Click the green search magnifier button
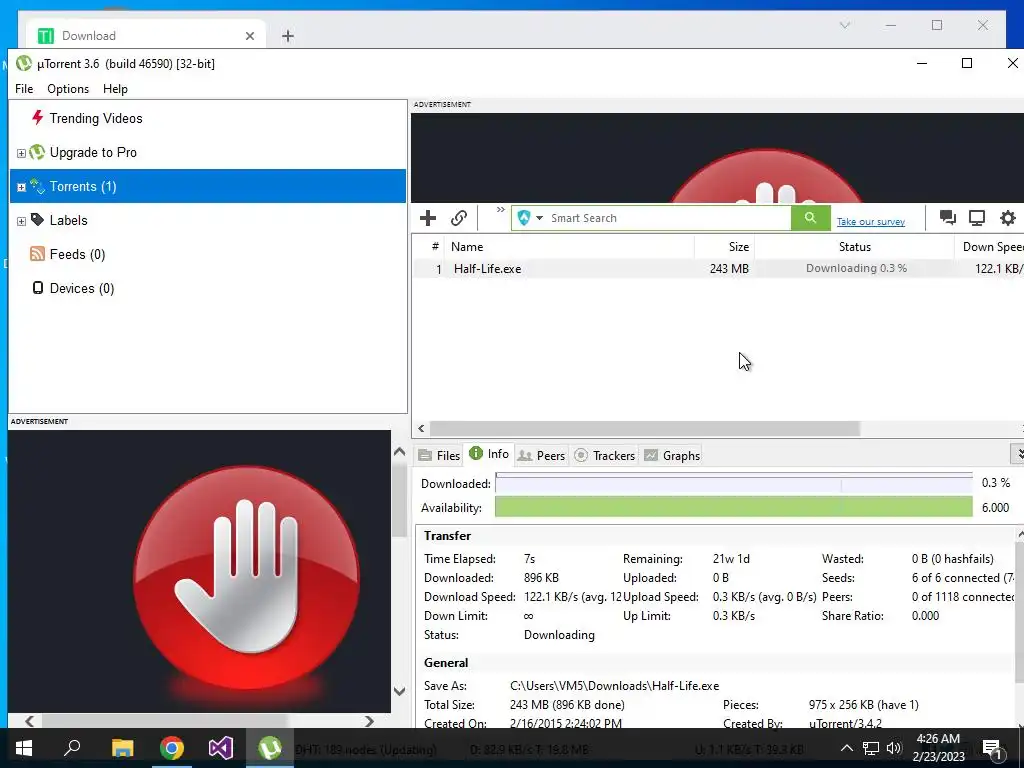The height and width of the screenshot is (768, 1024). 810,218
